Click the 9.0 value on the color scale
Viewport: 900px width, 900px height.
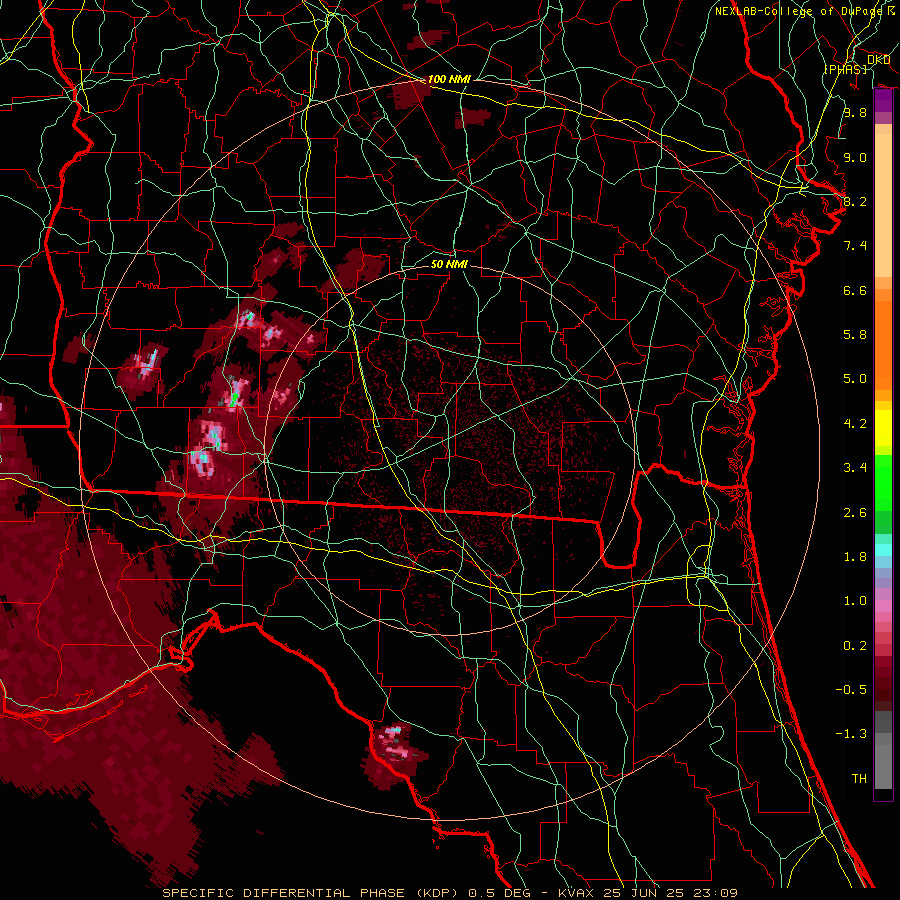(x=855, y=158)
